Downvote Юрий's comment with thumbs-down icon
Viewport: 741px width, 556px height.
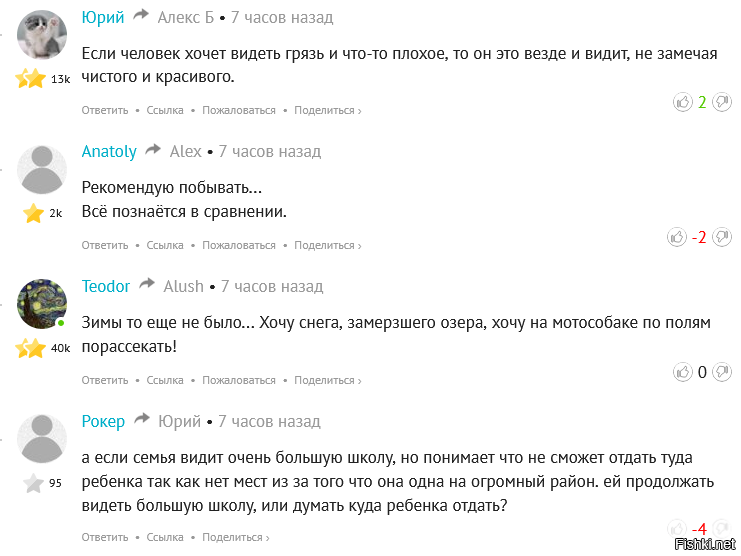[x=722, y=102]
